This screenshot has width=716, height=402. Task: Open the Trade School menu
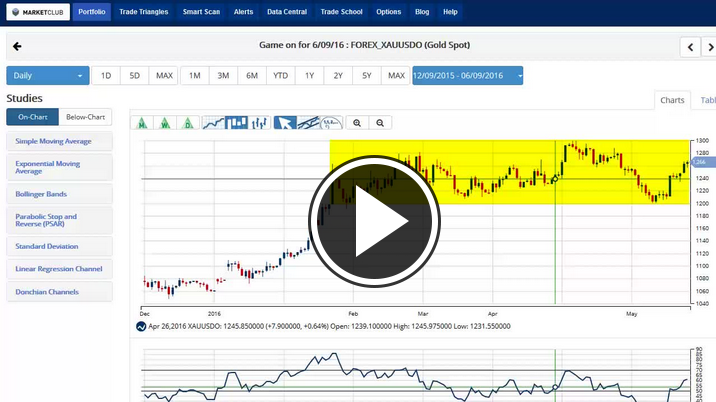(342, 12)
